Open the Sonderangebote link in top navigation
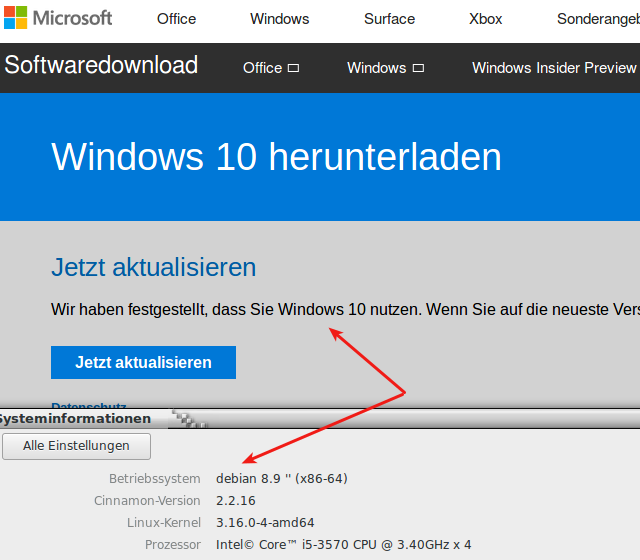This screenshot has width=640, height=560. coord(598,19)
